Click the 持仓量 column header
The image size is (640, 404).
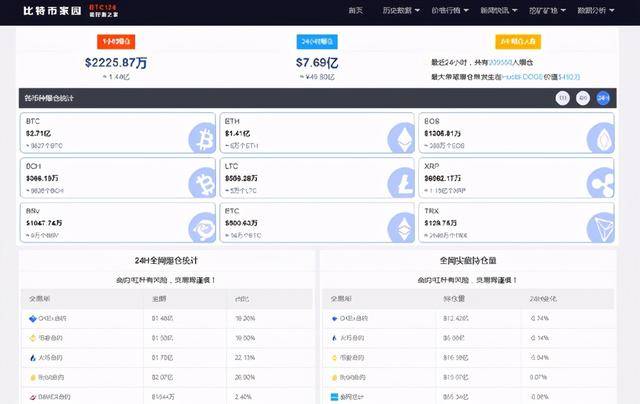coord(454,299)
